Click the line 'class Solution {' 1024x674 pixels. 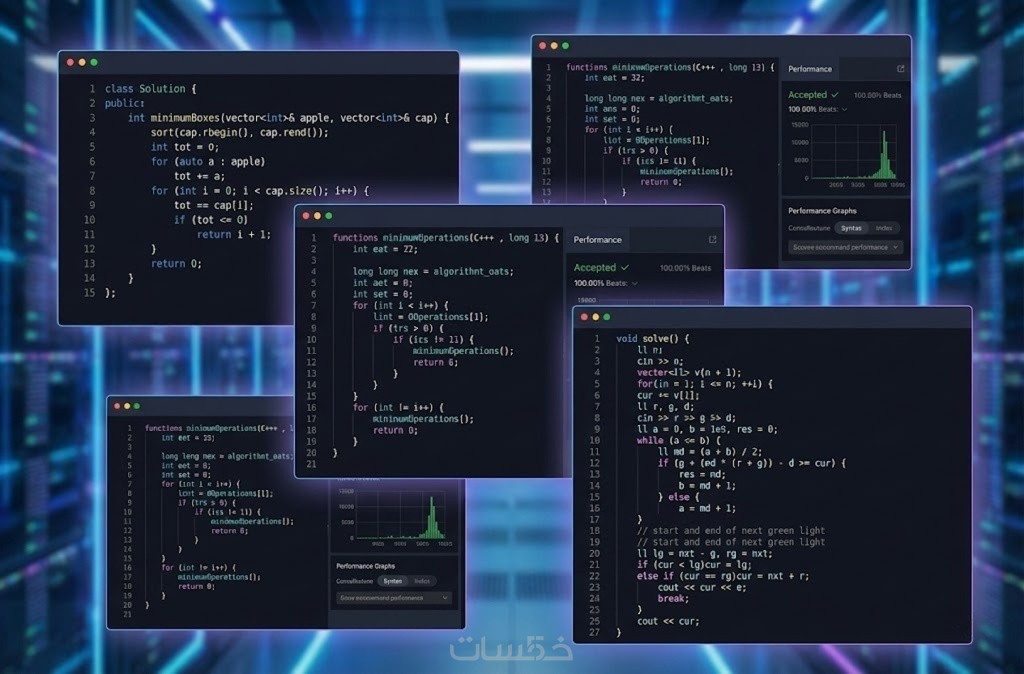150,88
